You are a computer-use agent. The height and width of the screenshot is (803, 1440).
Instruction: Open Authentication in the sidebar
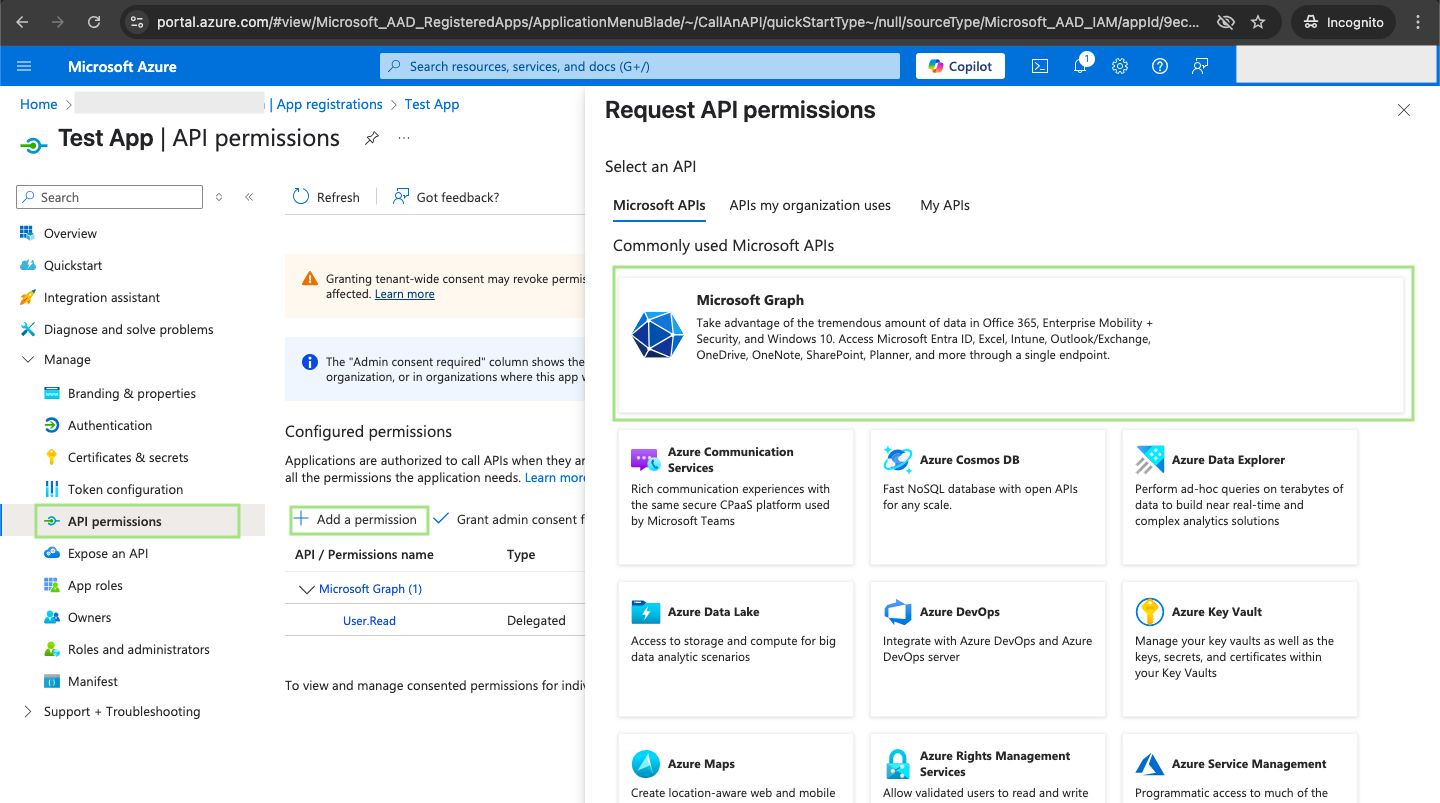[110, 425]
